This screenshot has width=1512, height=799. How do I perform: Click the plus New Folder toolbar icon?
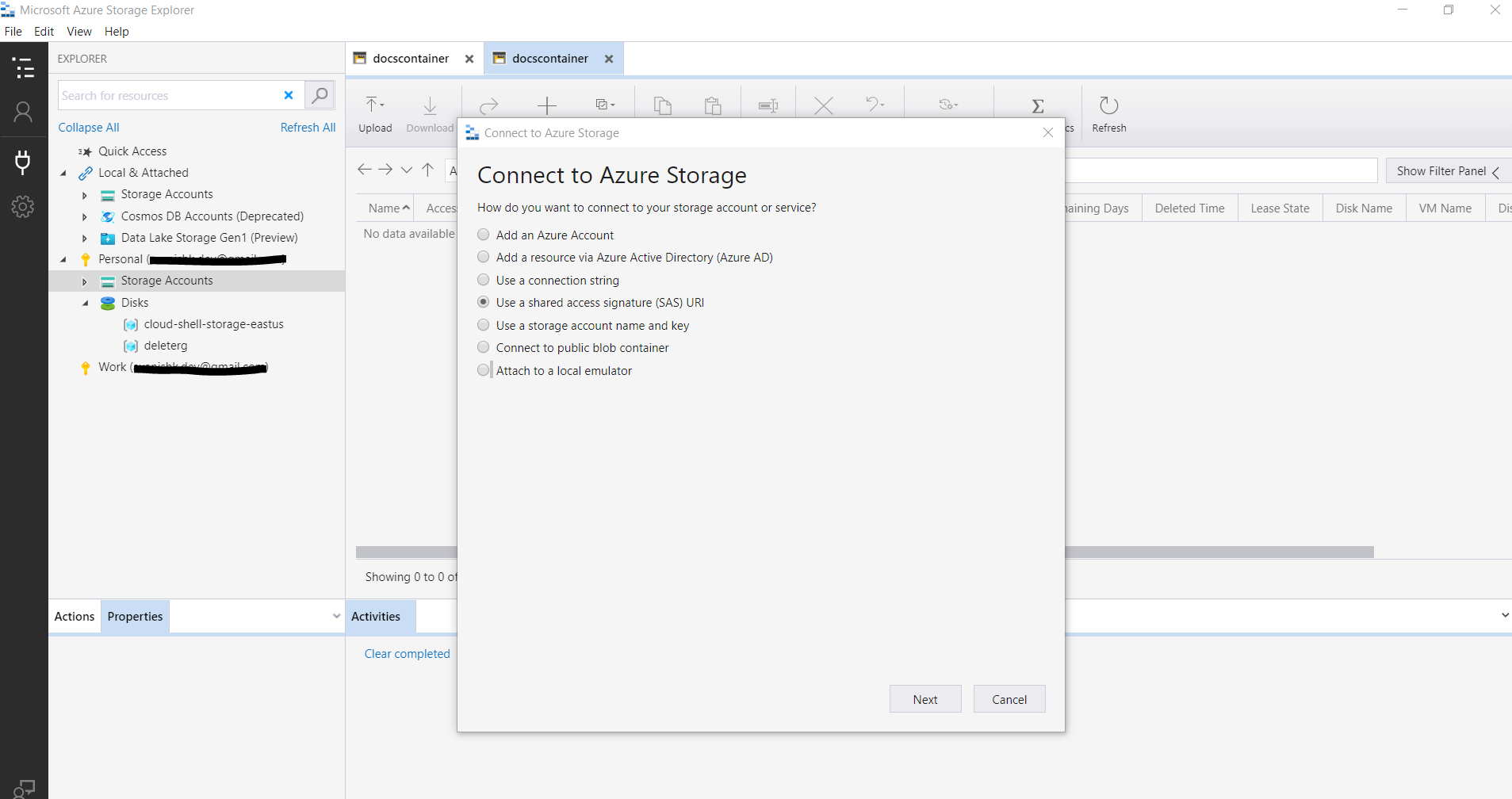(x=547, y=105)
